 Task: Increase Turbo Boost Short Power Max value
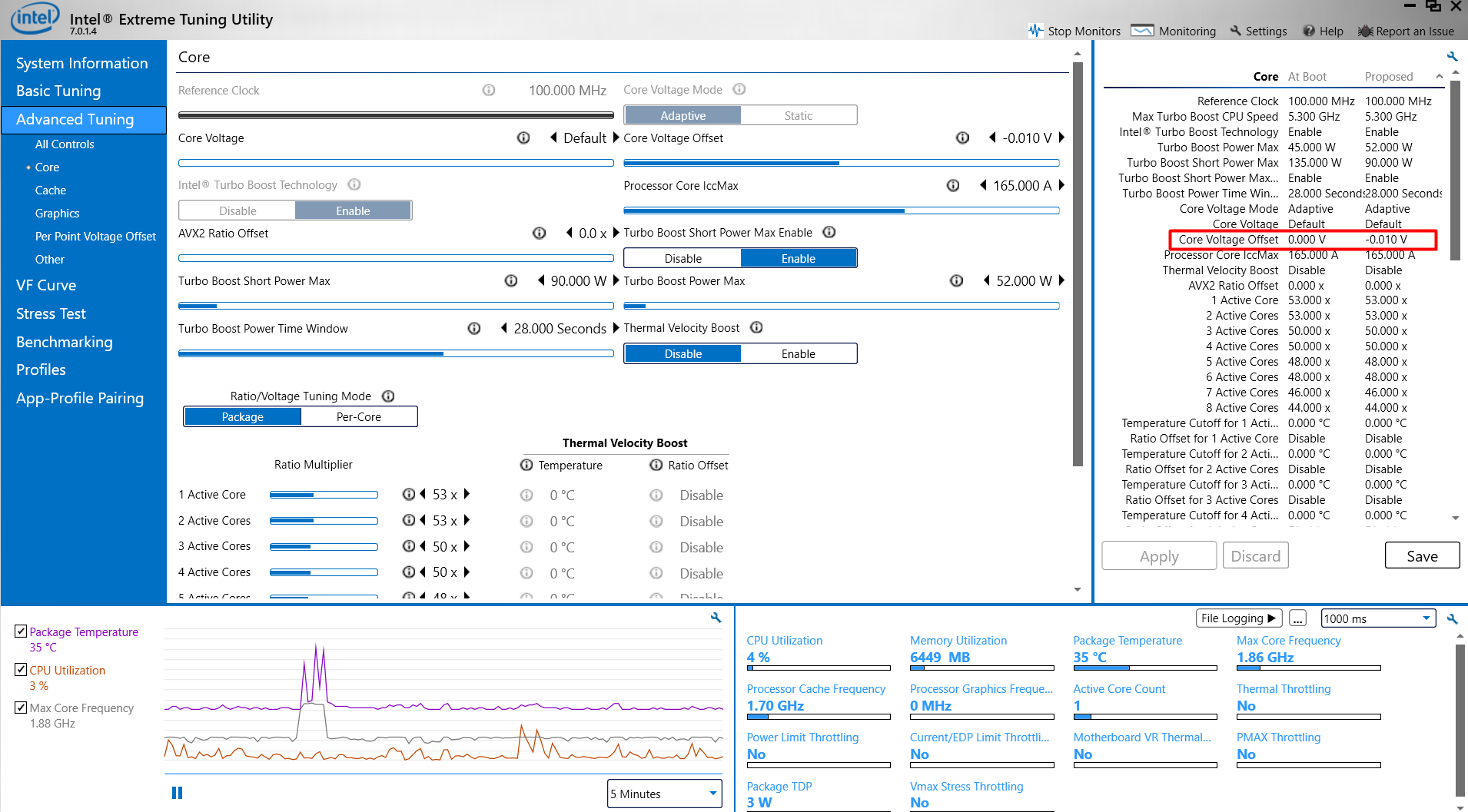[x=616, y=280]
